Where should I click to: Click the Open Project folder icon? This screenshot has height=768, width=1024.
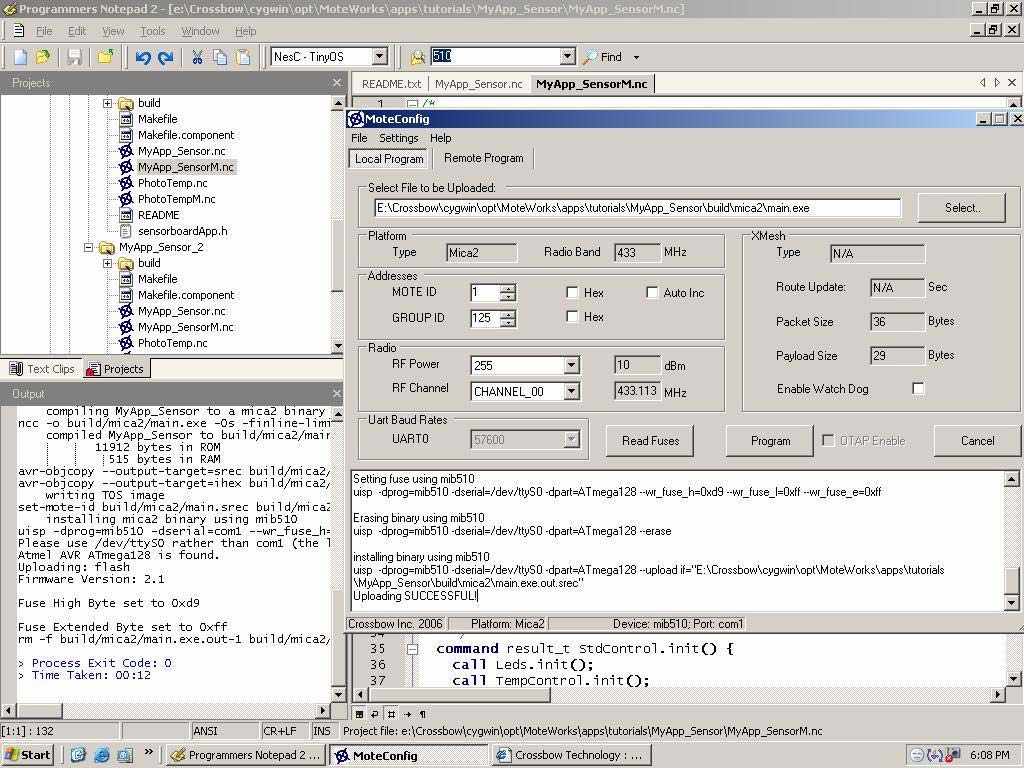point(105,57)
